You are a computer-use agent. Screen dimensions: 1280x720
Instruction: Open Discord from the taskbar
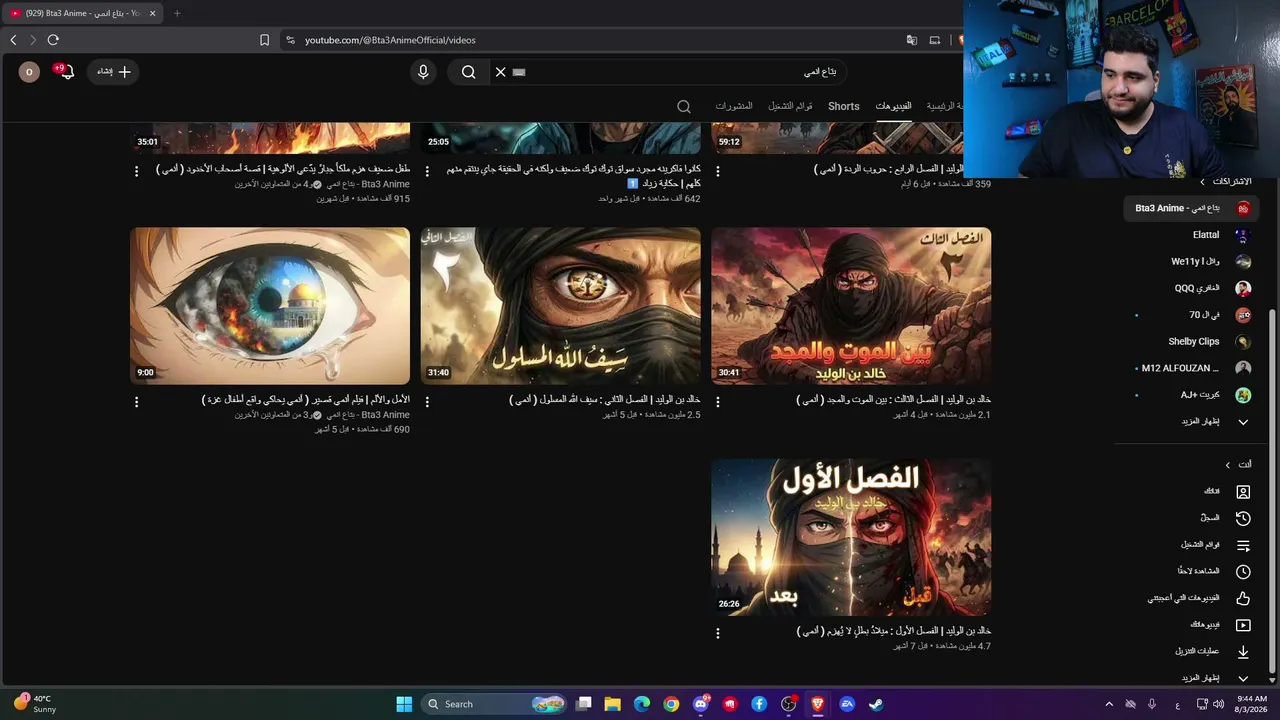[701, 704]
